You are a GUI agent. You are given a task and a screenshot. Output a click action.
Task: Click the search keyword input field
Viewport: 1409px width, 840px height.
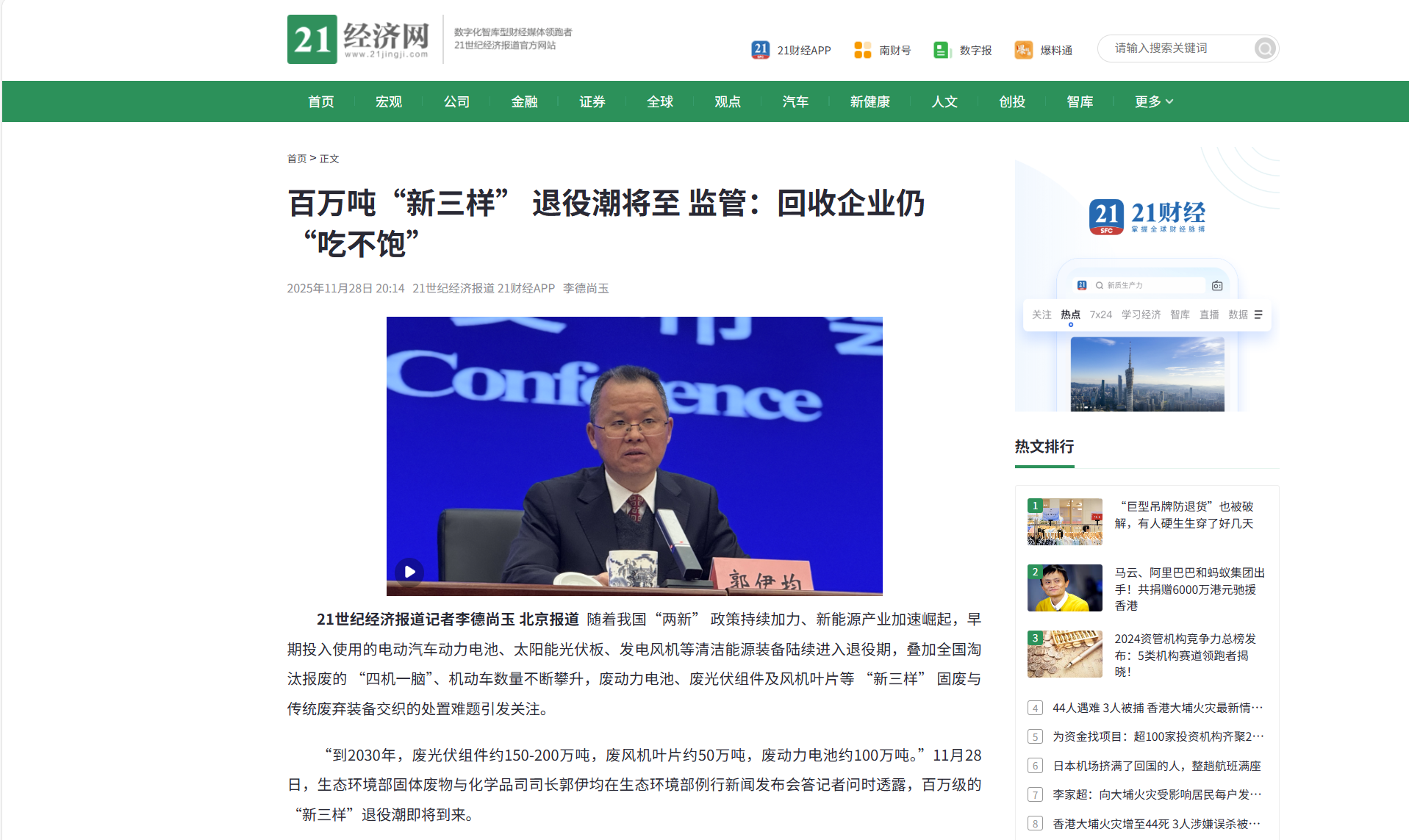click(1176, 49)
